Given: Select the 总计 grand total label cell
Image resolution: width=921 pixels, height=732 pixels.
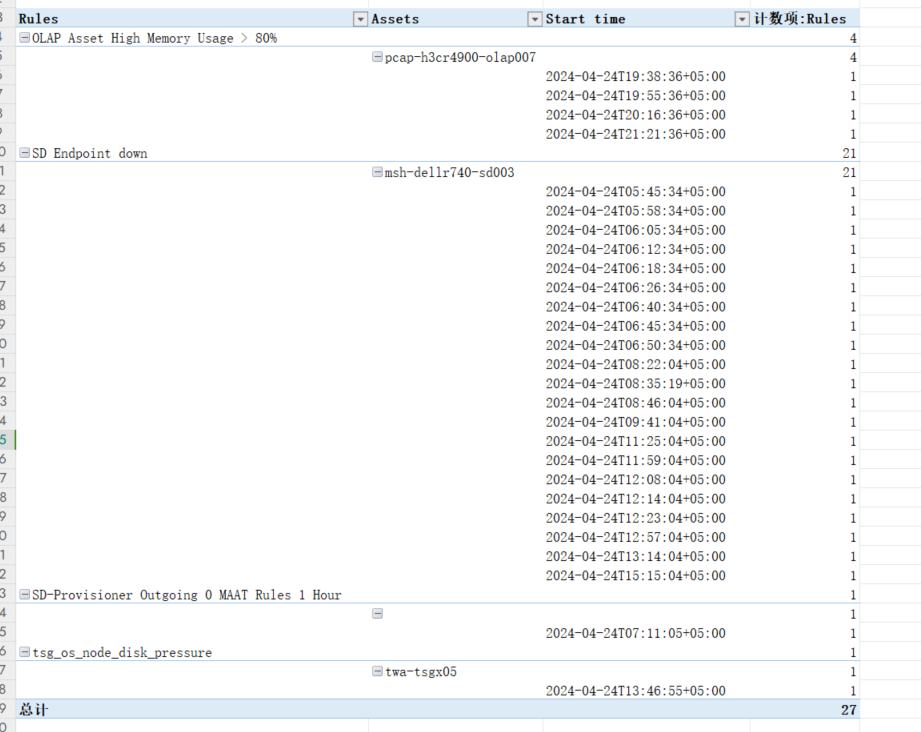Looking at the screenshot, I should click(x=33, y=710).
